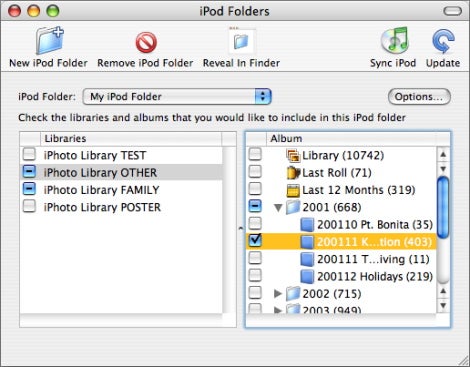The image size is (470, 367).
Task: Click the 200112 Holidays album icon
Action: click(x=307, y=277)
